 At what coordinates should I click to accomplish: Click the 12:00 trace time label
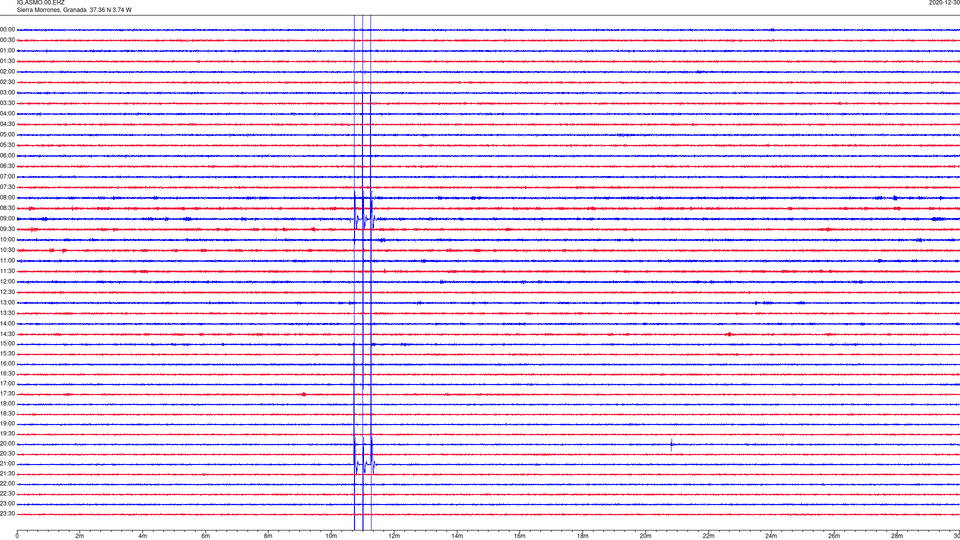[7, 282]
